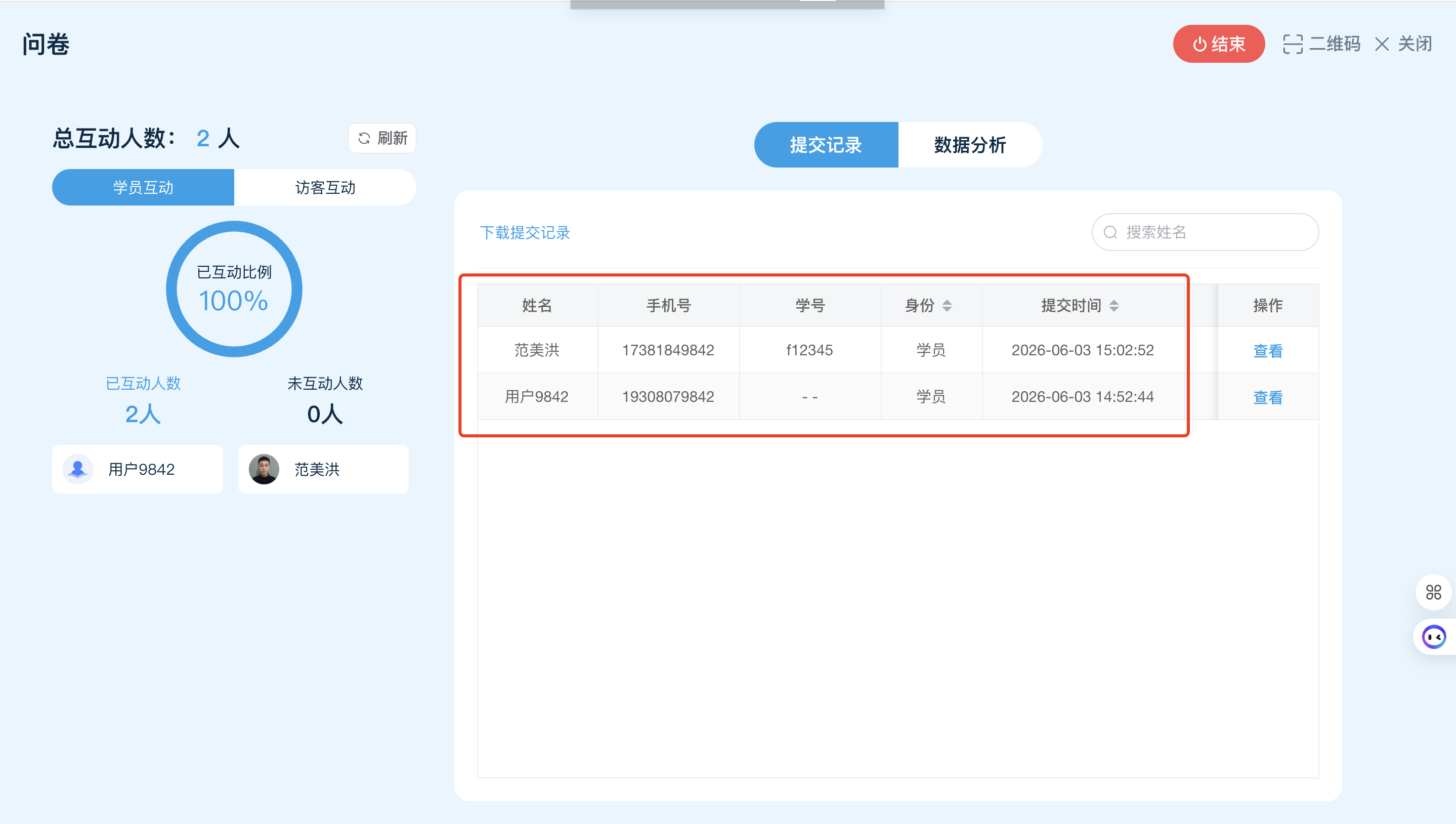Open the 数据分析 tab
The image size is (1456, 824).
(970, 145)
